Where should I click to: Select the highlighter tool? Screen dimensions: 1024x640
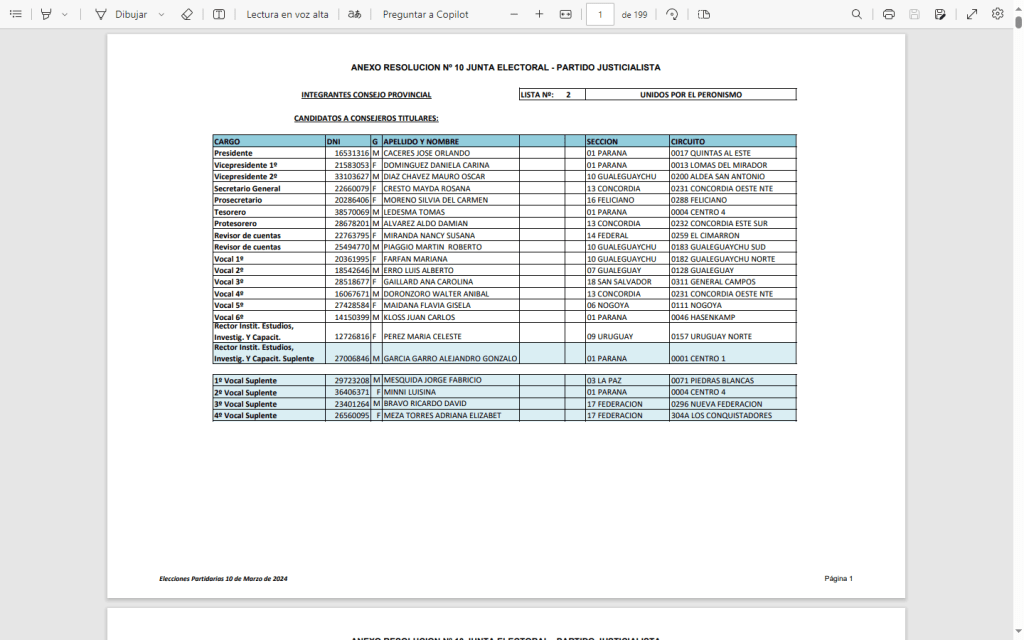(x=46, y=14)
